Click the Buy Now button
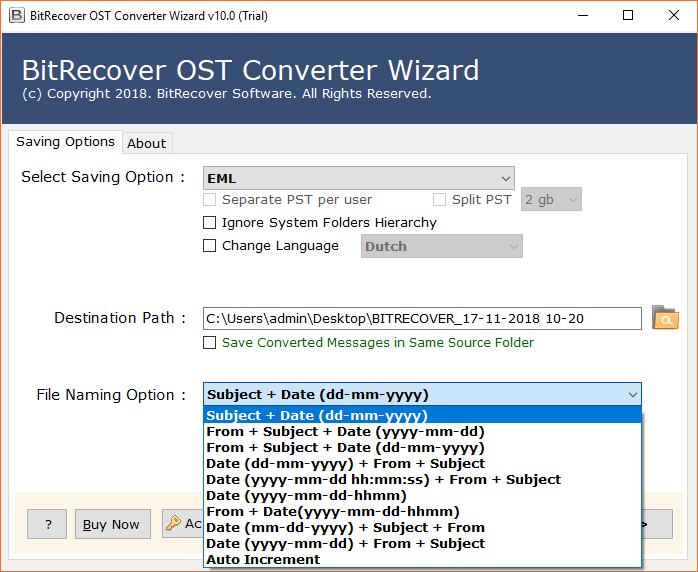The height and width of the screenshot is (572, 698). [x=113, y=524]
